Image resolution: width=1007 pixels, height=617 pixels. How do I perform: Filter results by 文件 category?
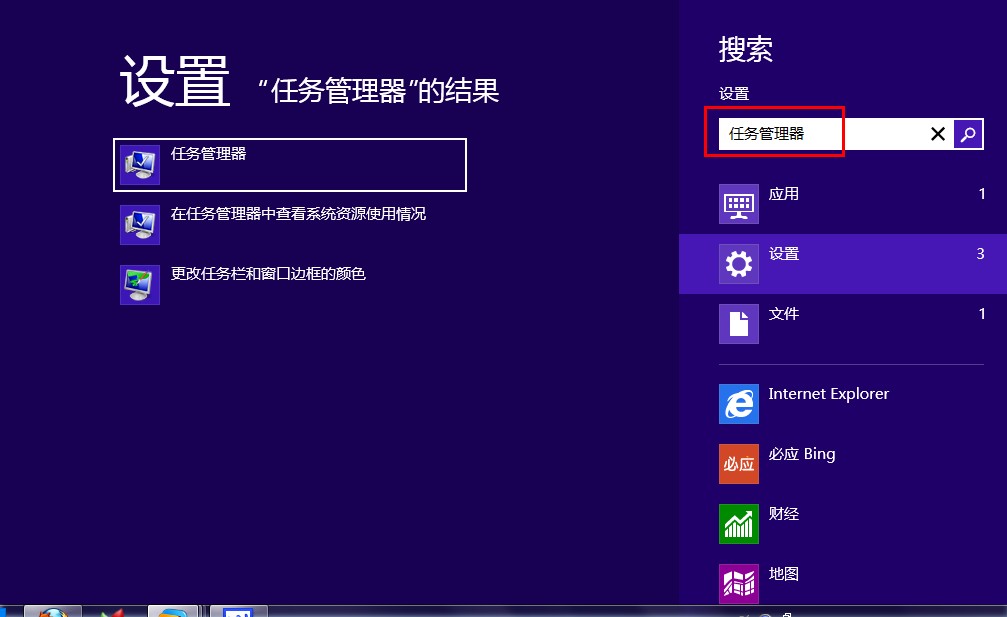point(784,314)
